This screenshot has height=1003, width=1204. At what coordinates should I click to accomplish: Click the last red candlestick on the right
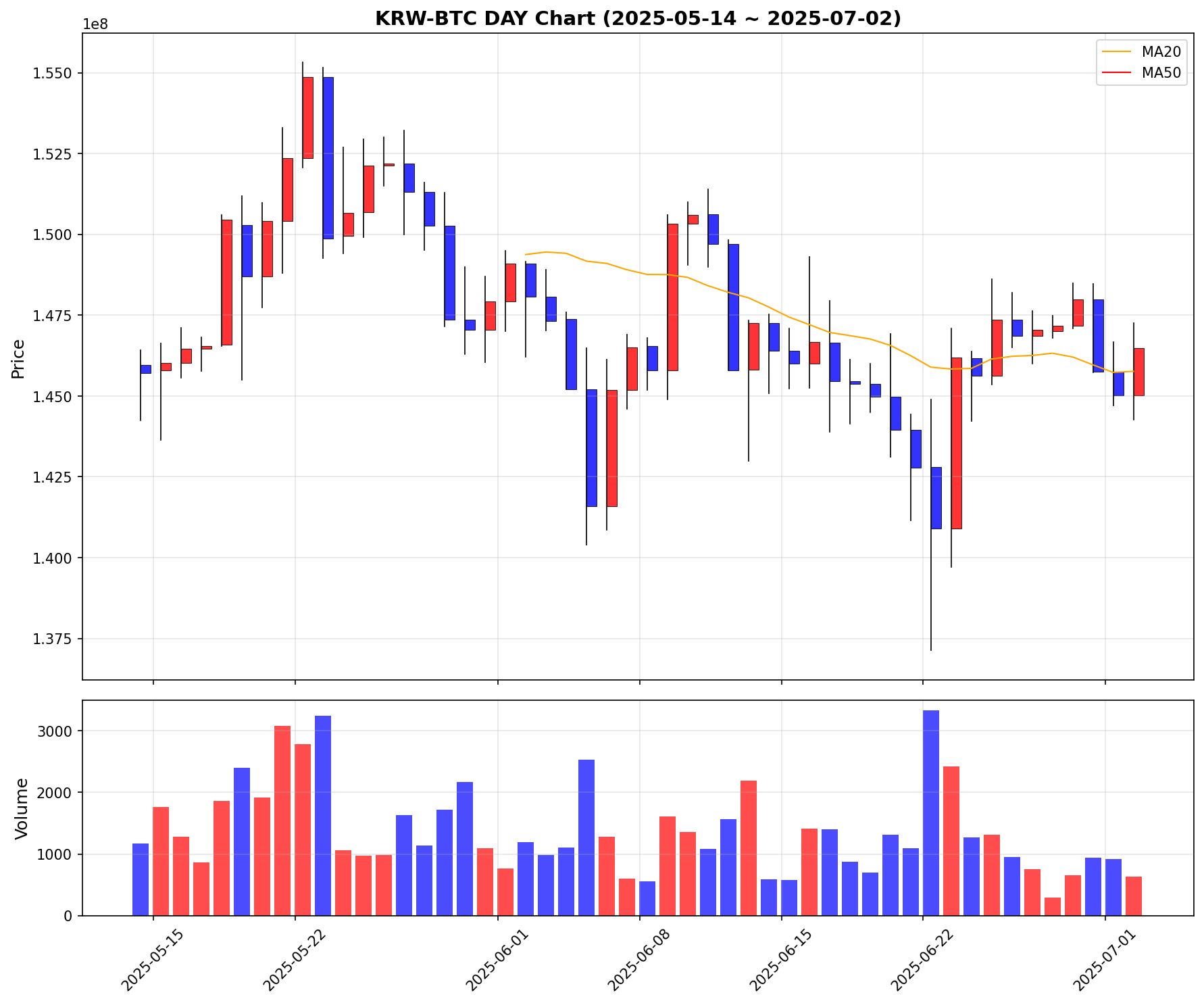(1138, 372)
